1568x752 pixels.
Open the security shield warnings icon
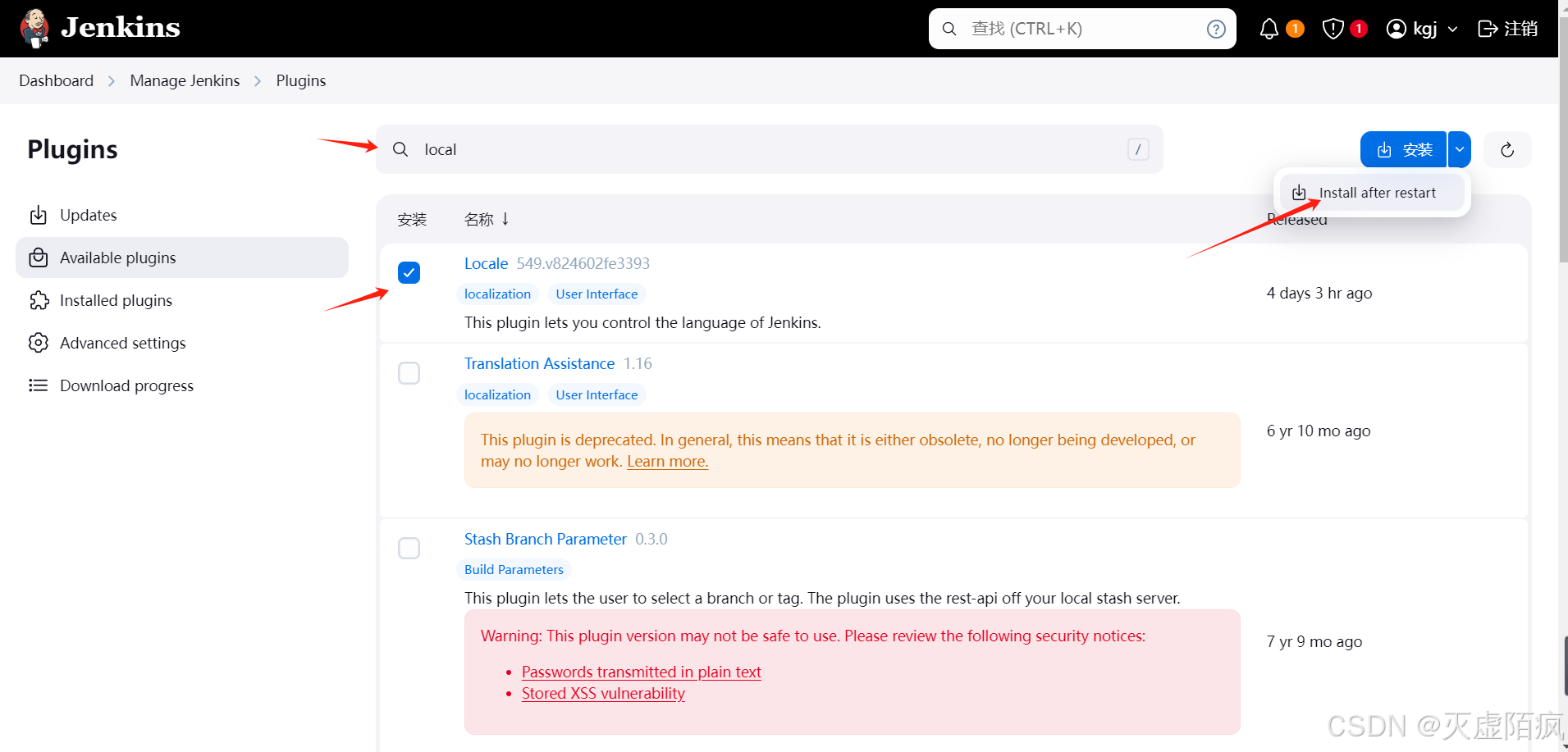pyautogui.click(x=1333, y=29)
